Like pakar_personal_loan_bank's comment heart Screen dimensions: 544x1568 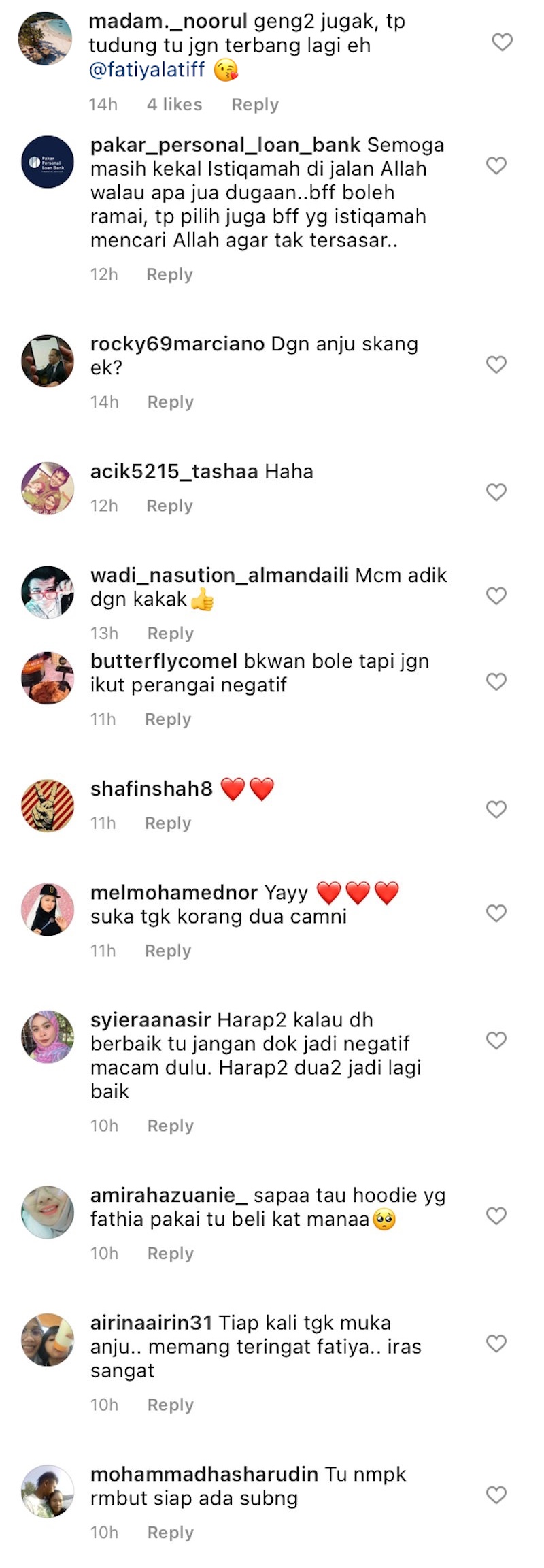point(496,165)
